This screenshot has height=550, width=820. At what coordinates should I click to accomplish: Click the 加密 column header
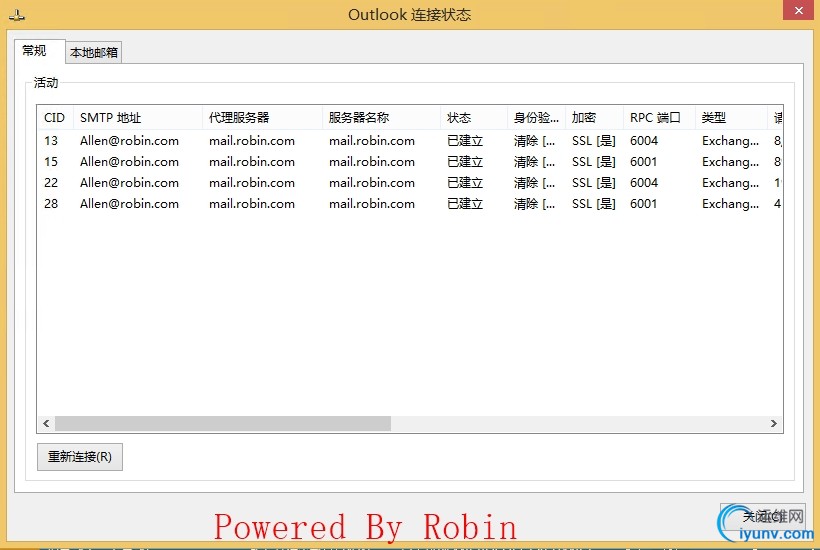click(595, 118)
